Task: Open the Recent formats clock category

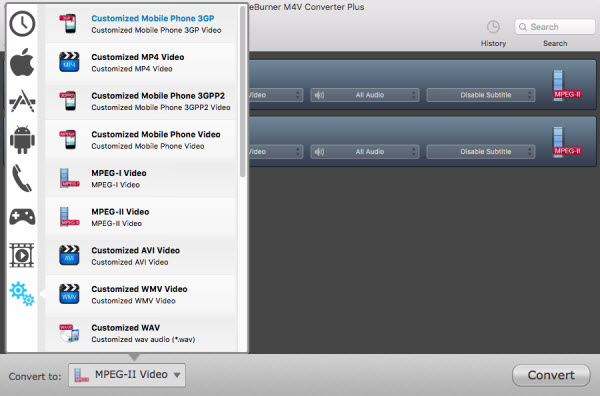Action: (22, 24)
